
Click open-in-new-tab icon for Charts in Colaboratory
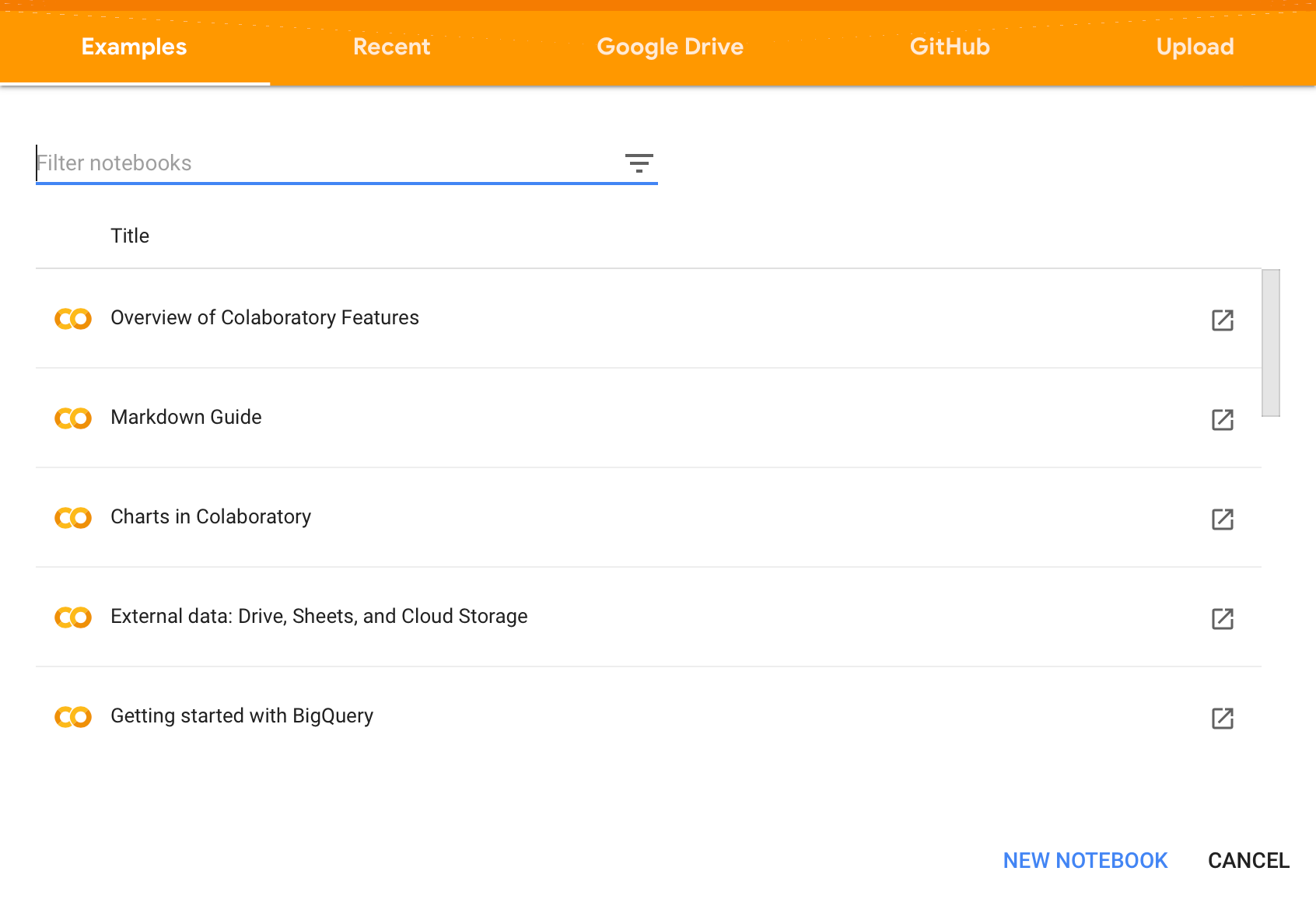(1222, 519)
